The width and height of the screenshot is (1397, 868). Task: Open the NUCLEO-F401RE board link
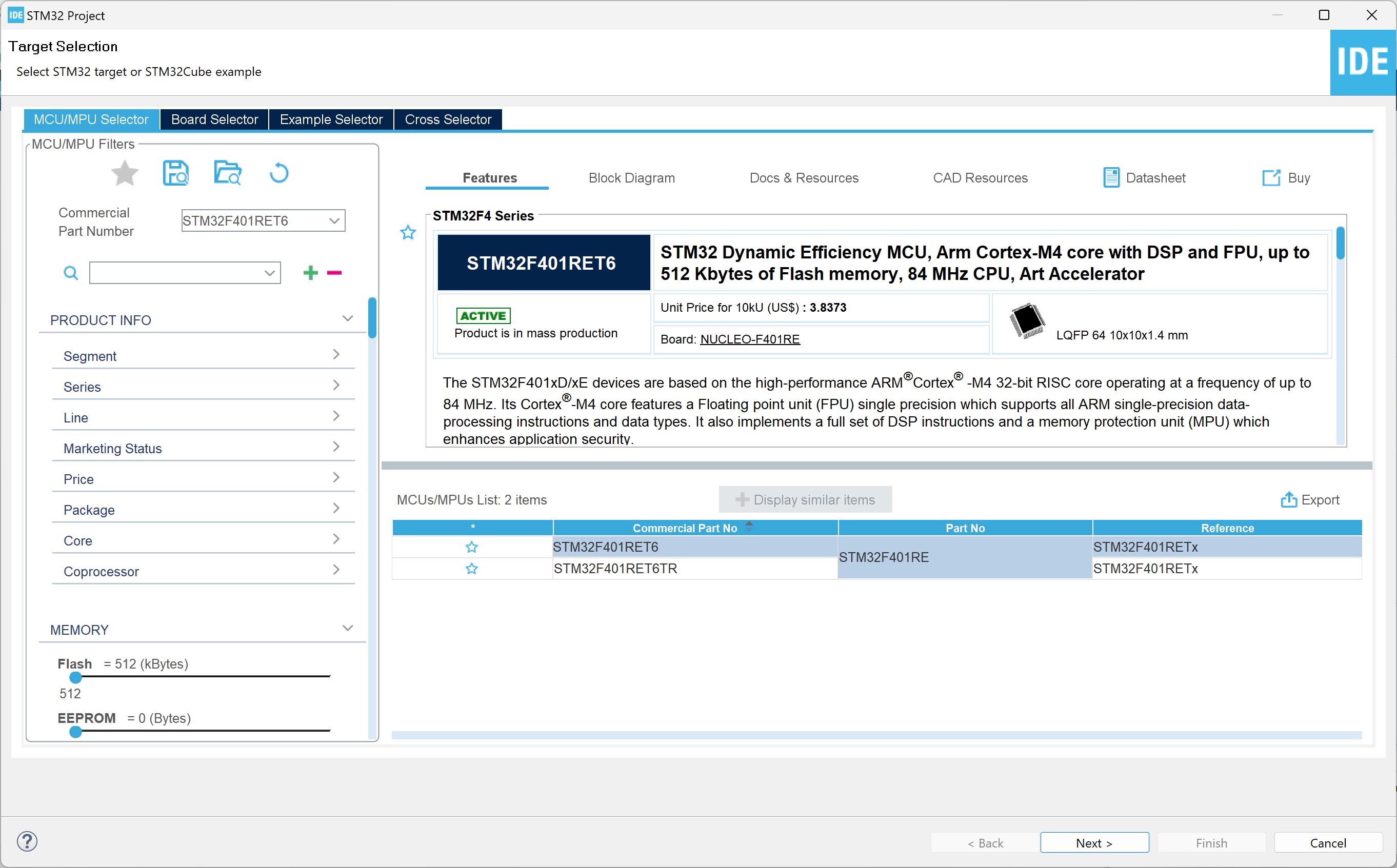pyautogui.click(x=749, y=339)
